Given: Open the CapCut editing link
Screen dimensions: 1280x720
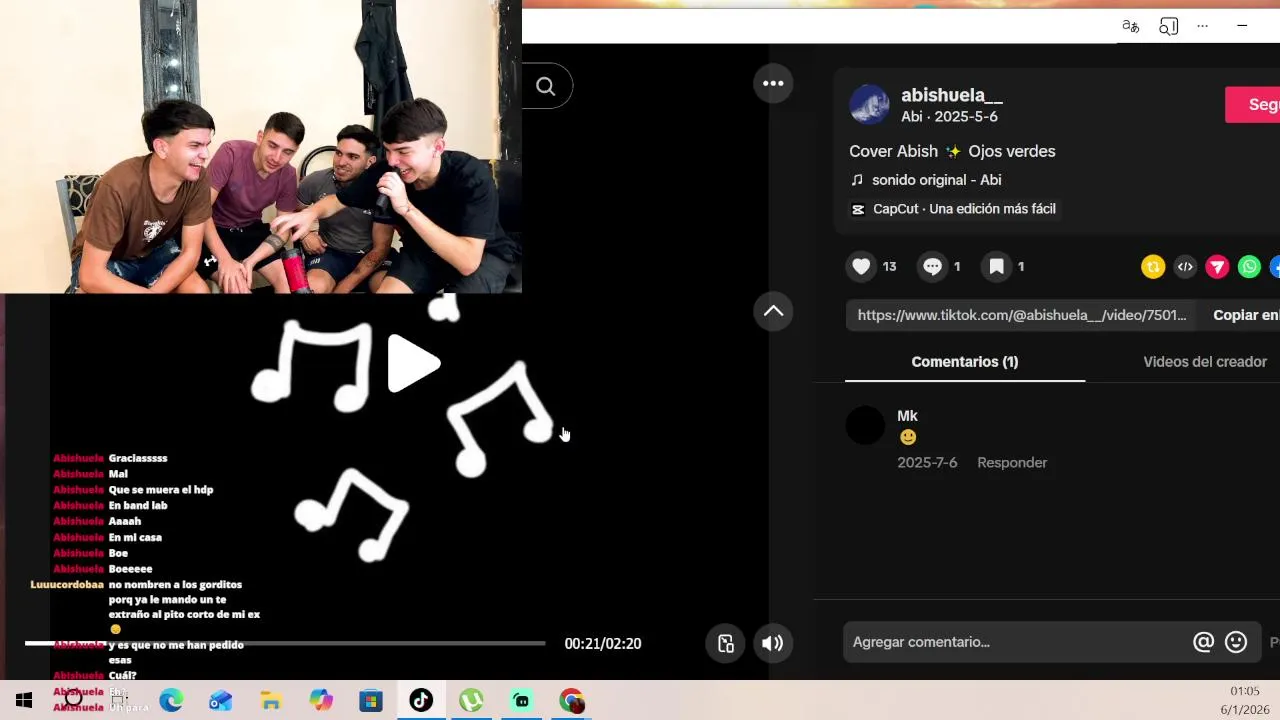Looking at the screenshot, I should pos(953,209).
